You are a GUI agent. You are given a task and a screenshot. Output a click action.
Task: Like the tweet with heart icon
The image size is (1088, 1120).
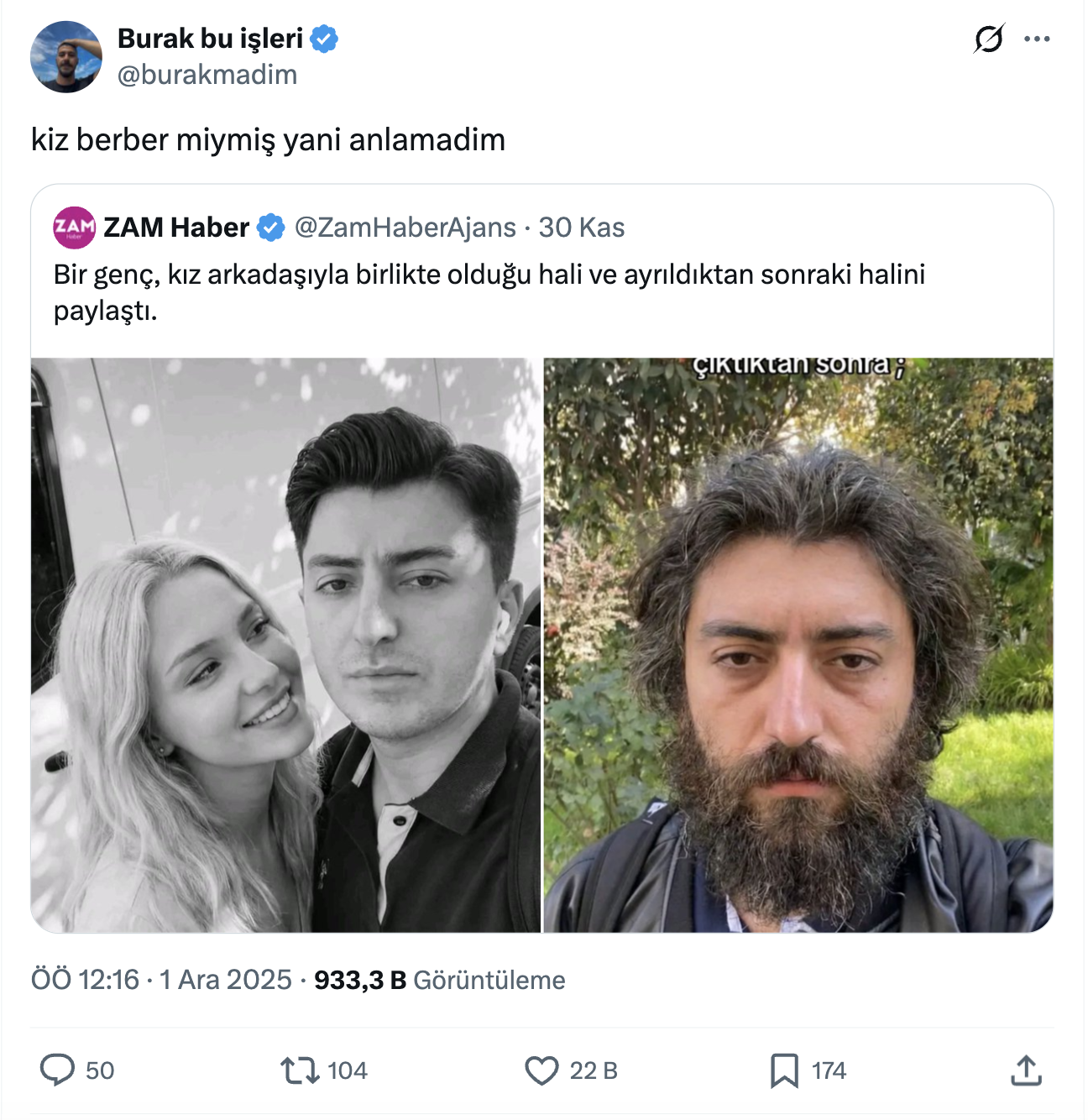(x=541, y=1070)
